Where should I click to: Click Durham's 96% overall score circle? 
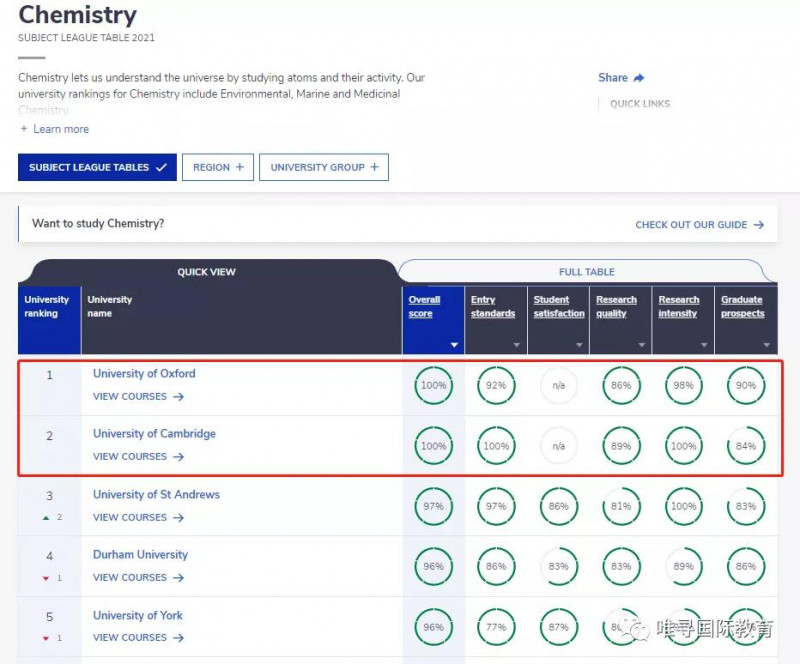pyautogui.click(x=433, y=567)
